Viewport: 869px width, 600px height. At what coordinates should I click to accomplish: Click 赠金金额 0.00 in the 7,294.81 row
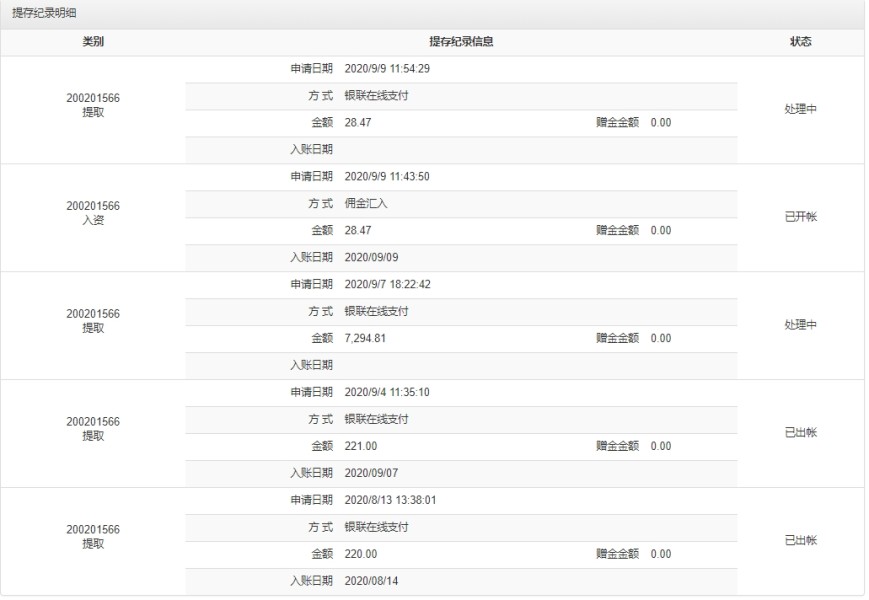[633, 339]
